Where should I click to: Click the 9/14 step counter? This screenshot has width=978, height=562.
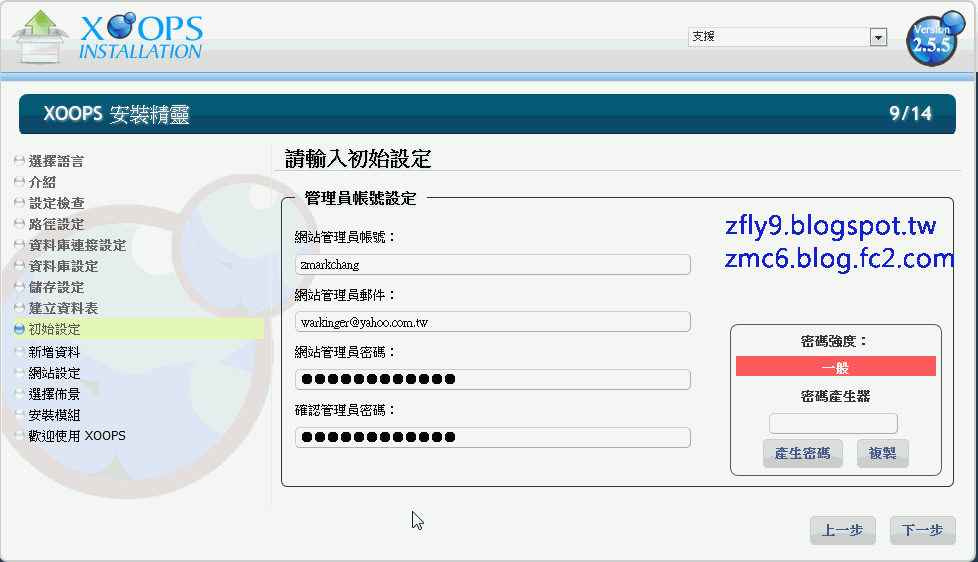pyautogui.click(x=911, y=114)
